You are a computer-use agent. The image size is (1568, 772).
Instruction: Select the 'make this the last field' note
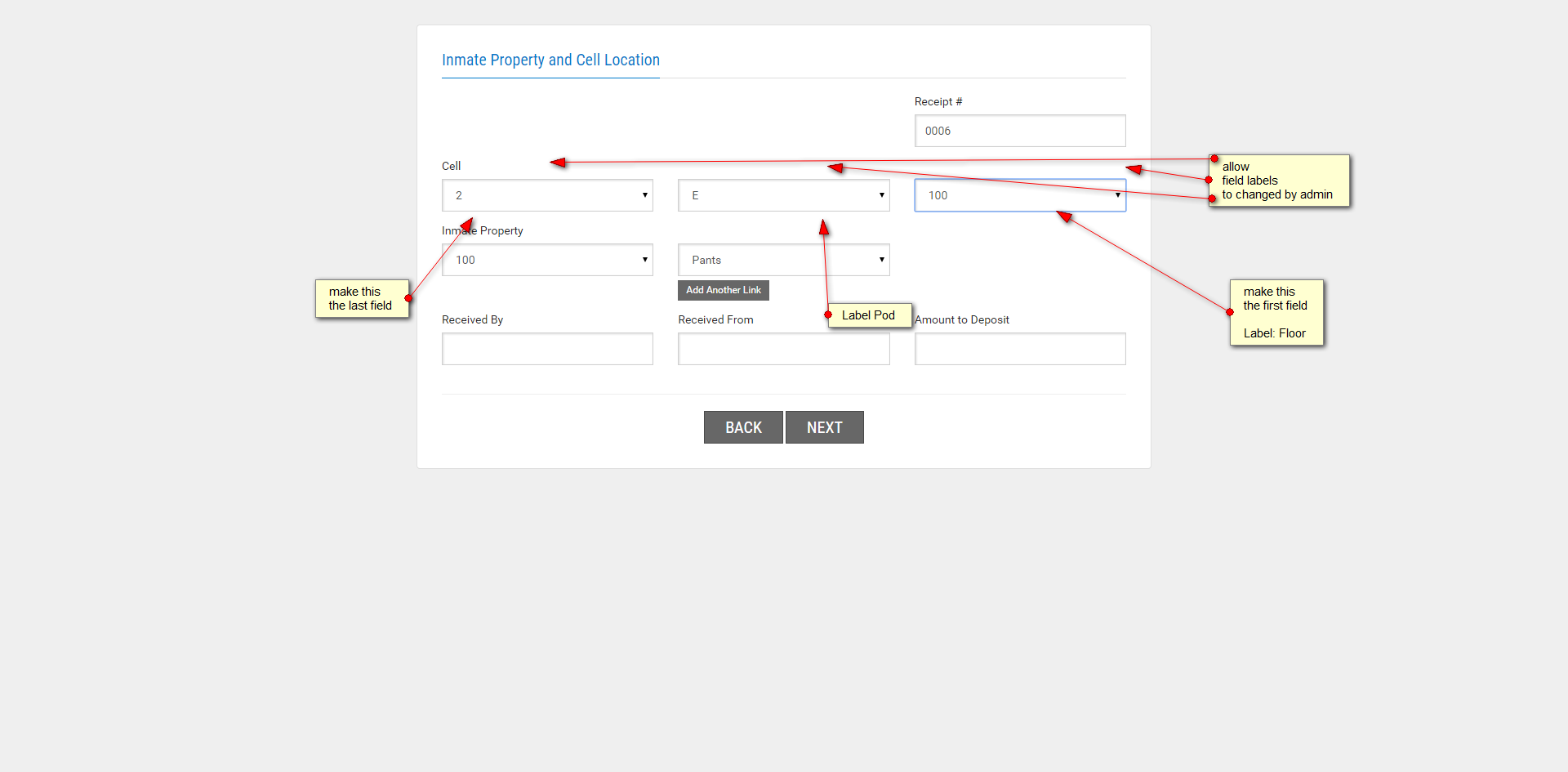[x=362, y=299]
